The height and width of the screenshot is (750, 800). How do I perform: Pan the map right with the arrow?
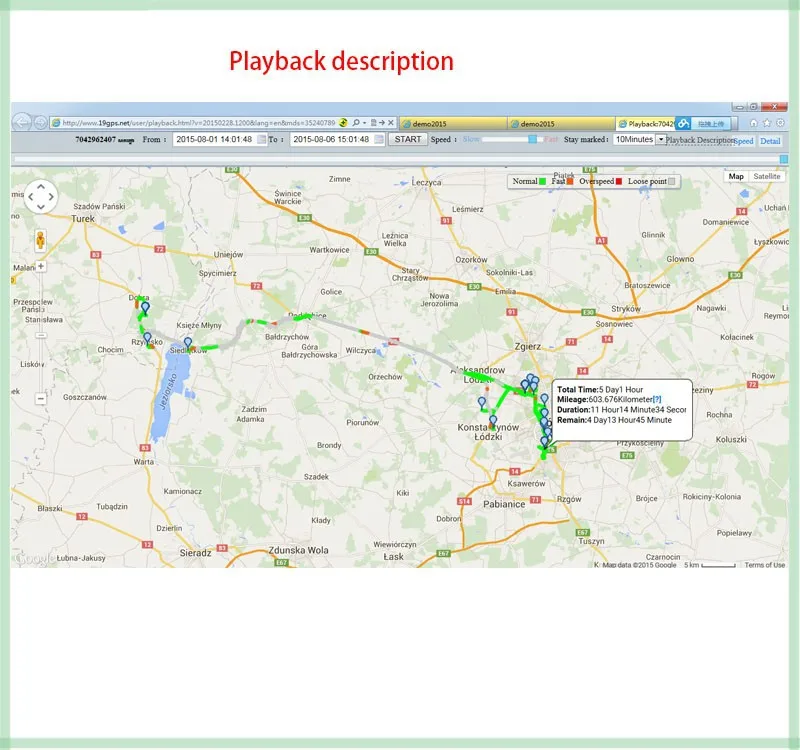click(51, 196)
